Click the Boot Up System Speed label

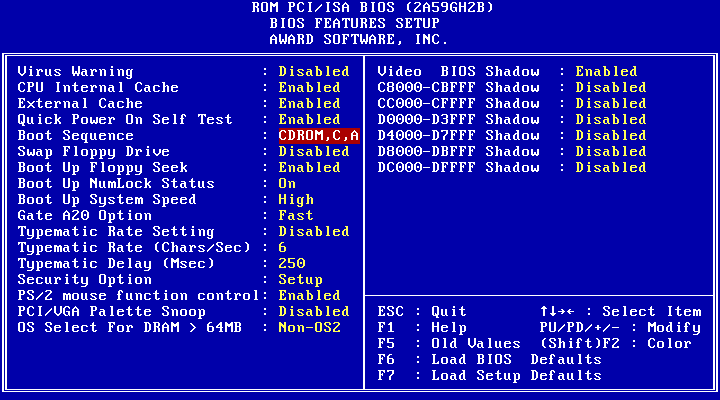pos(107,199)
